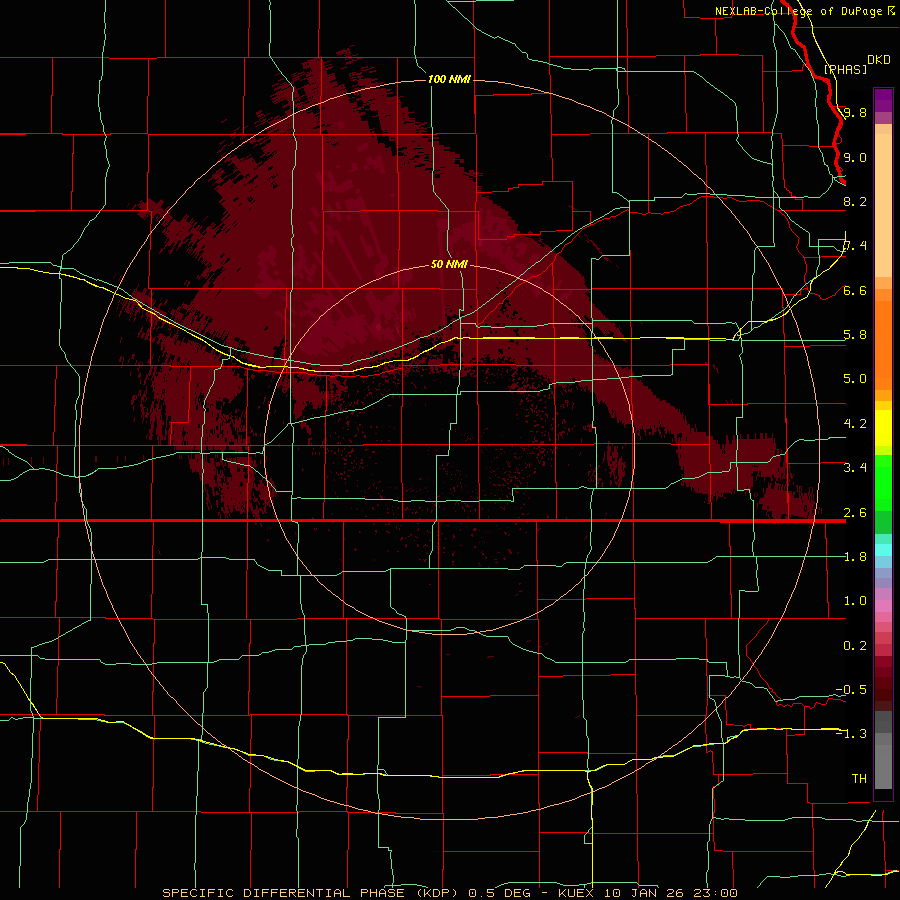Click the 3.4 scale value

pos(855,468)
